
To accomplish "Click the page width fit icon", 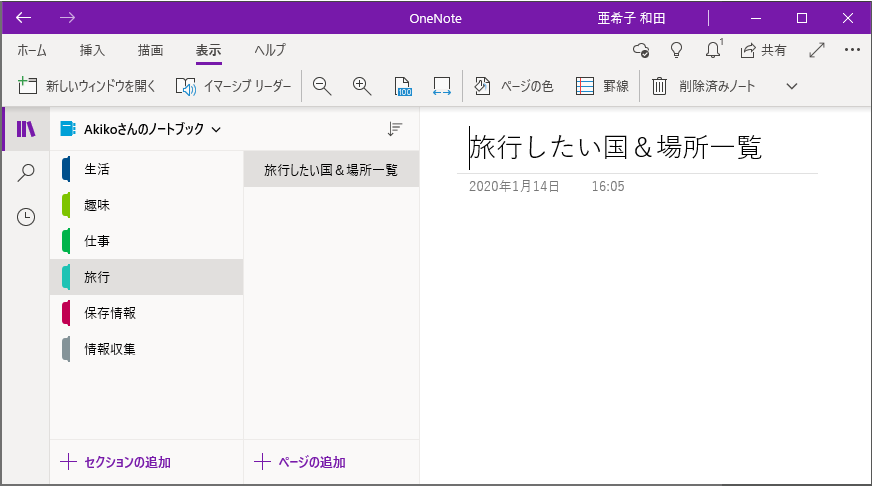I will 442,86.
